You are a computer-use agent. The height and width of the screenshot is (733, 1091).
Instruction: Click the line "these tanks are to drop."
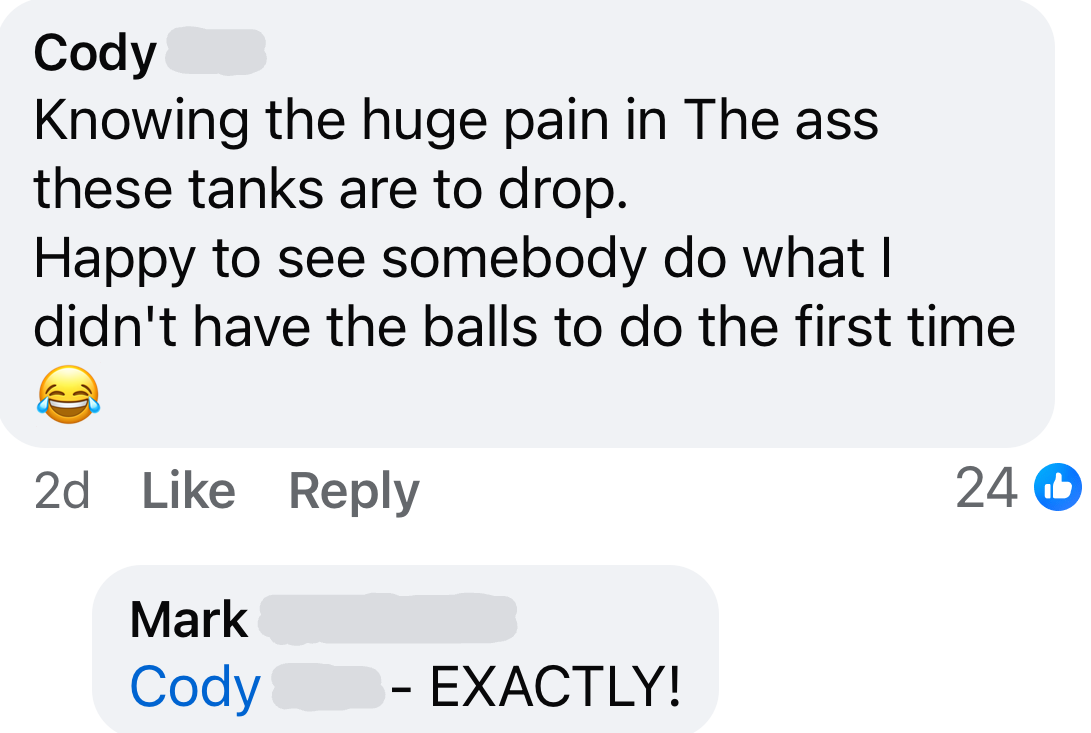[x=331, y=189]
